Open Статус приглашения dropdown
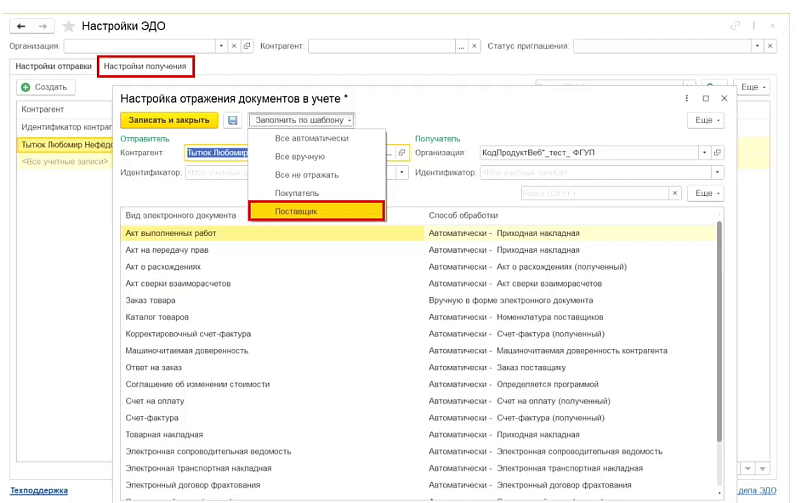 point(757,46)
